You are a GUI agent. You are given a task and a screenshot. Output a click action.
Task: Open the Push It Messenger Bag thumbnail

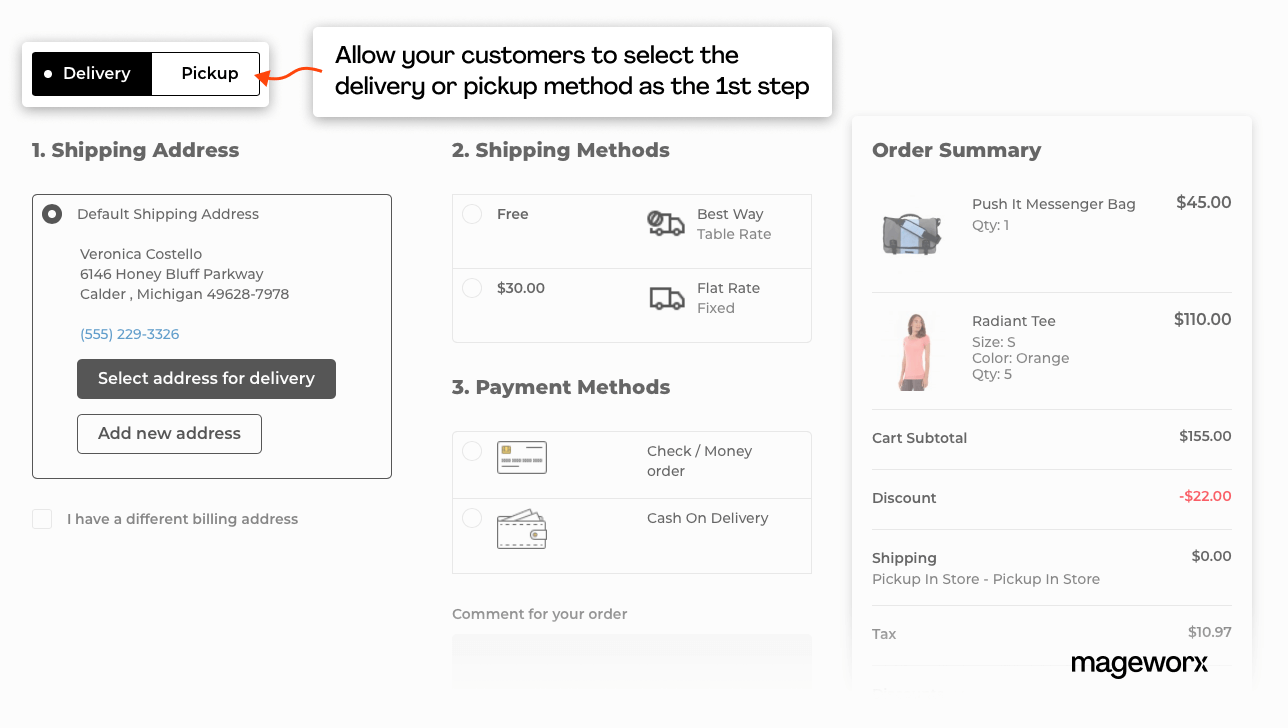coord(912,232)
